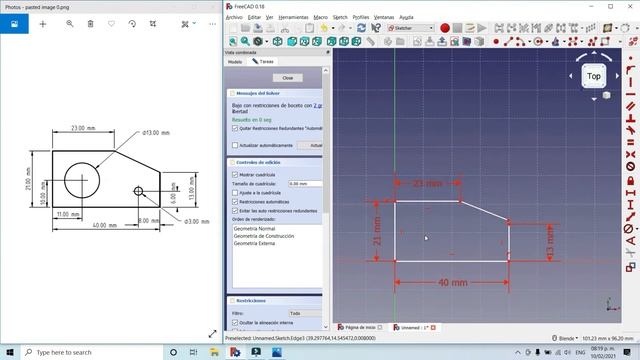Toggle Ocultar la alineación interna checkbox

coord(235,322)
